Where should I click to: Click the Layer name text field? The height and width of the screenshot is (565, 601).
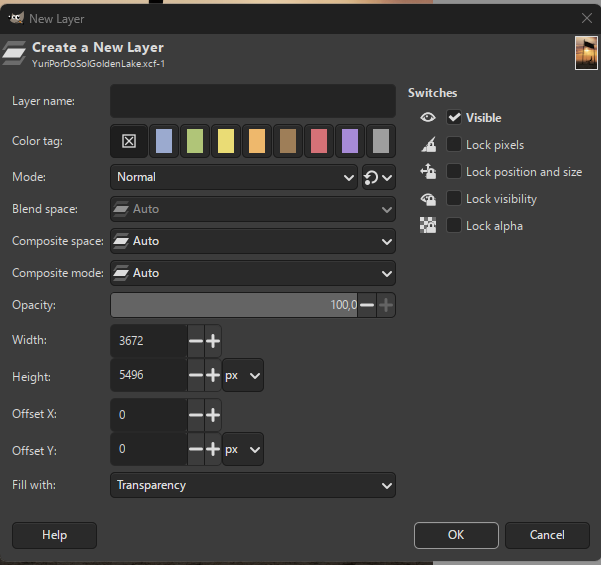(253, 101)
